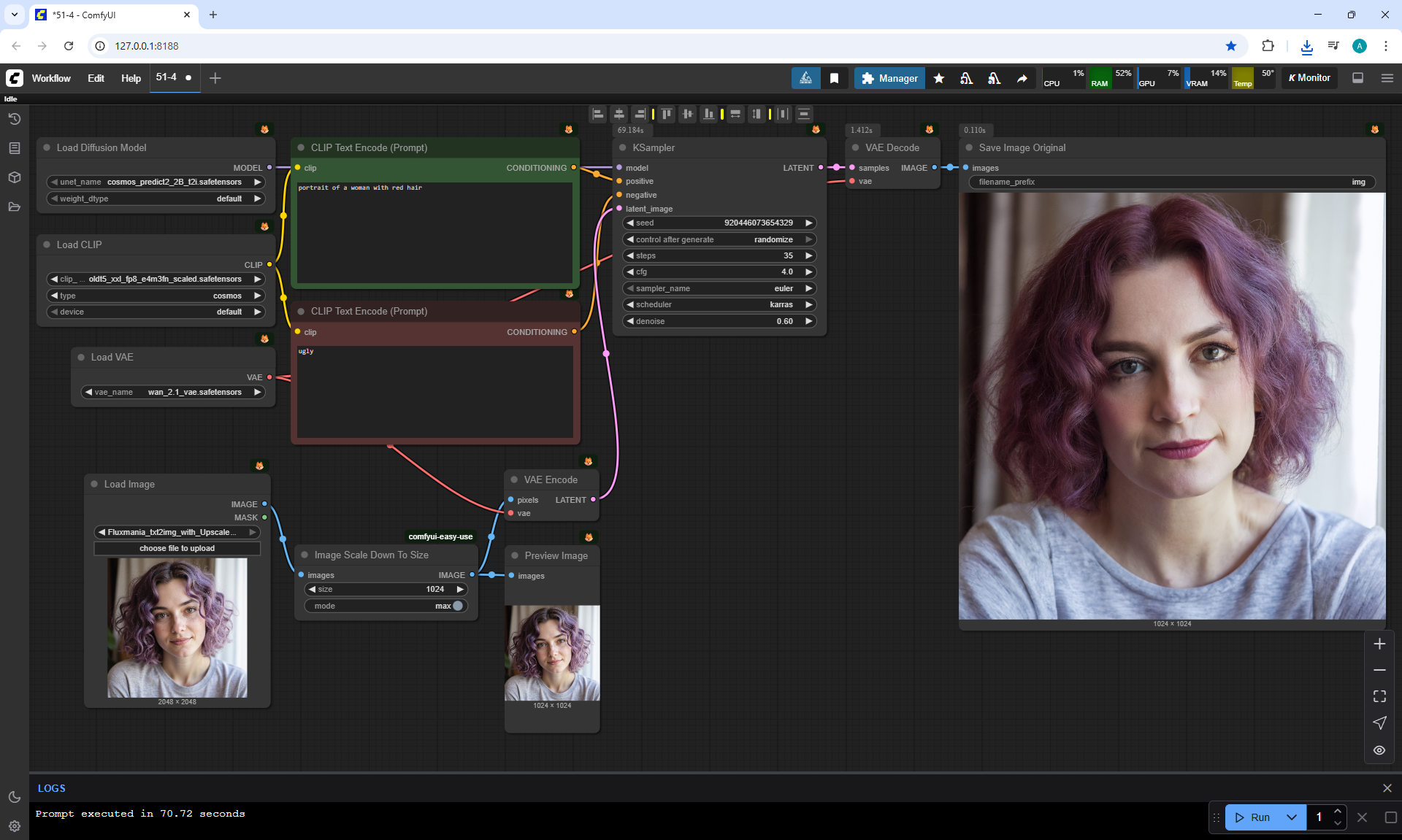Adjust the denoise 0.60 slider
The height and width of the screenshot is (840, 1402).
[719, 321]
